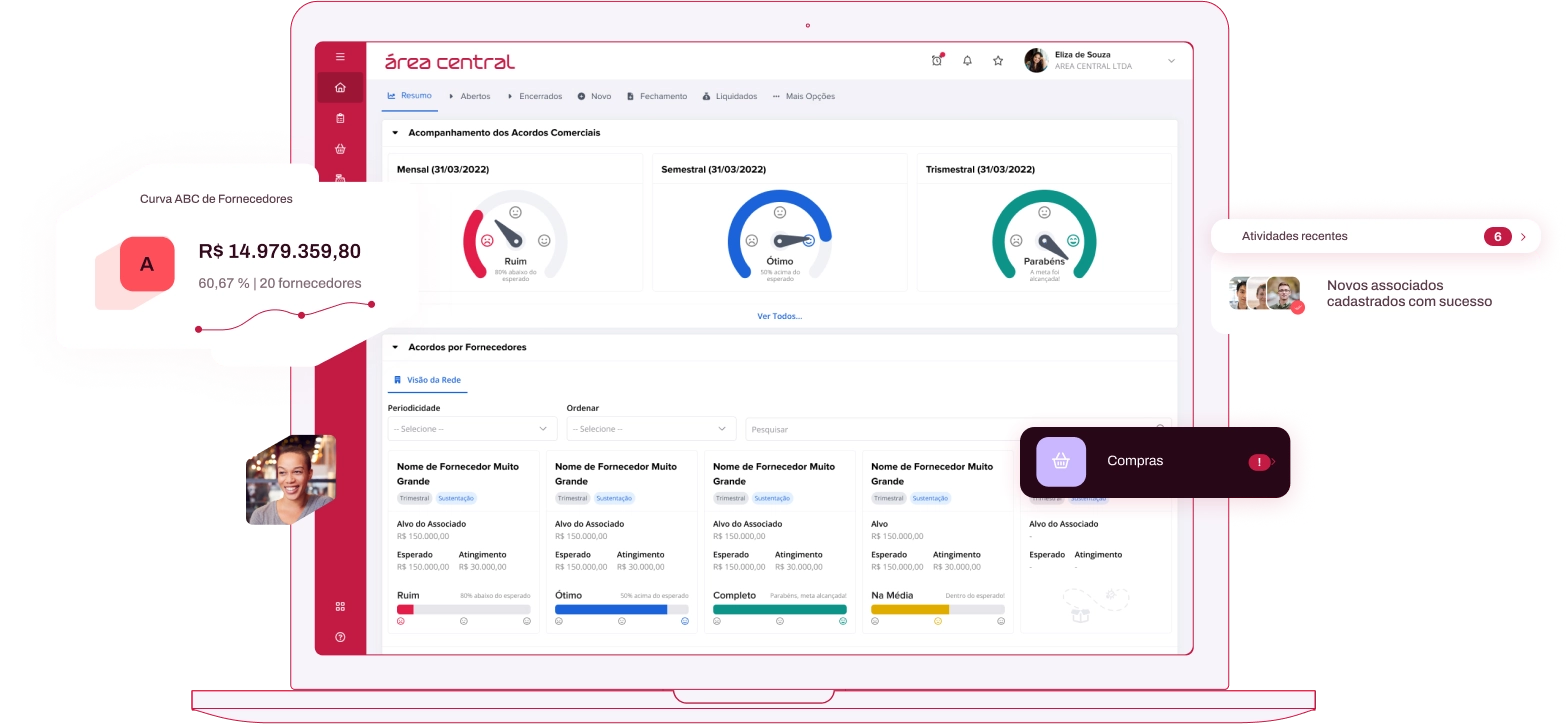Click the yellow neutral face under Na Média bar
Screen dimensions: 1566x727
tap(938, 621)
